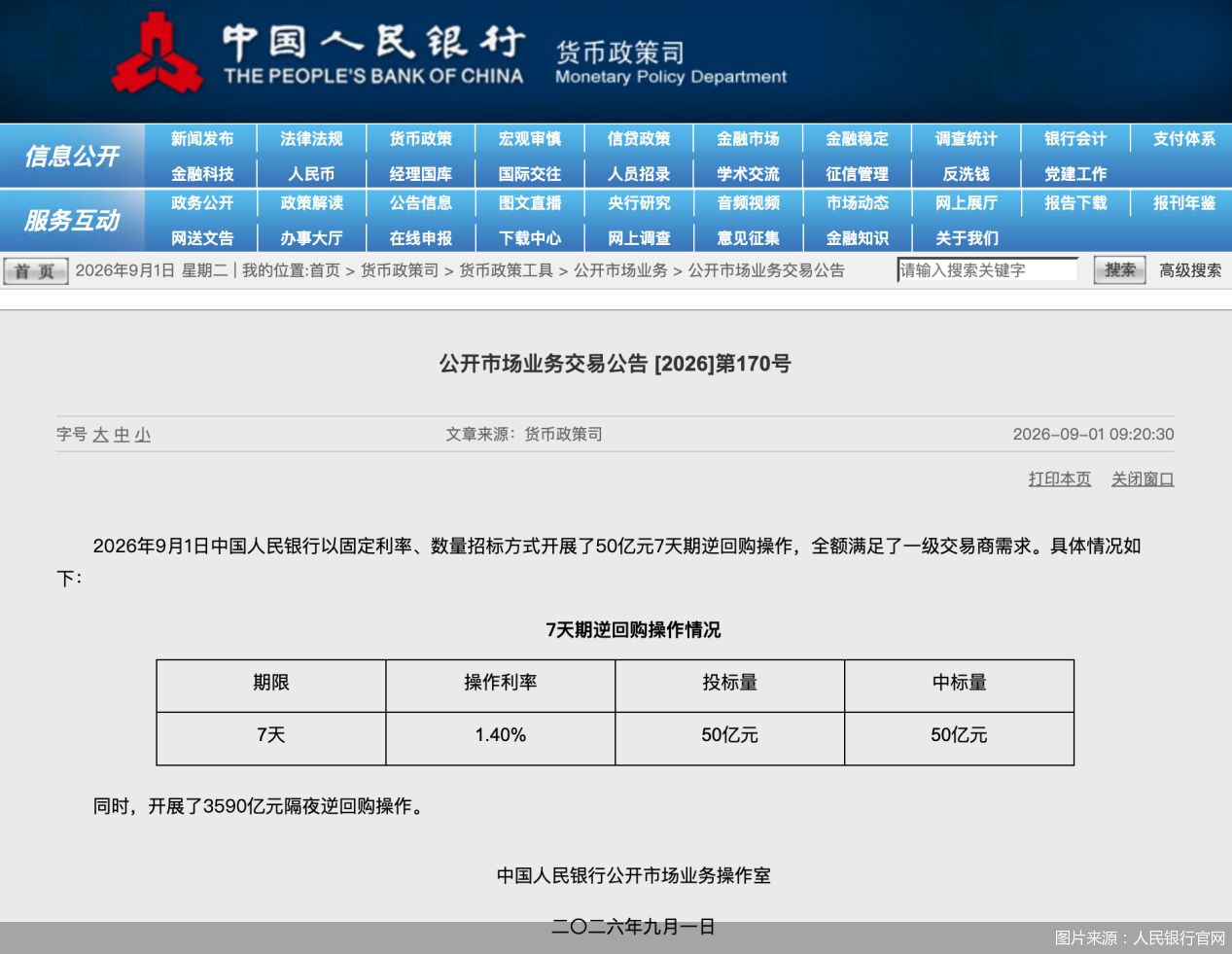Viewport: 1232px width, 954px height.
Task: Open 国际交往 section
Action: point(530,174)
